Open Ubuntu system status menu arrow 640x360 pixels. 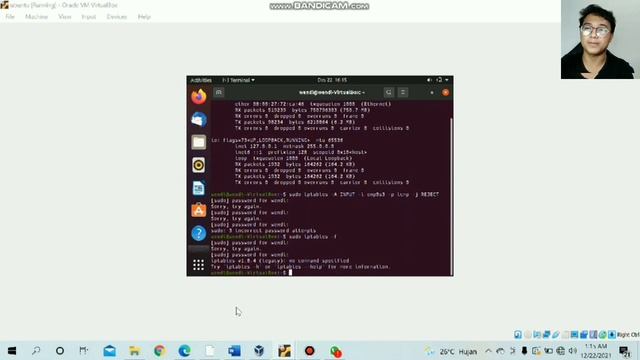[447, 80]
